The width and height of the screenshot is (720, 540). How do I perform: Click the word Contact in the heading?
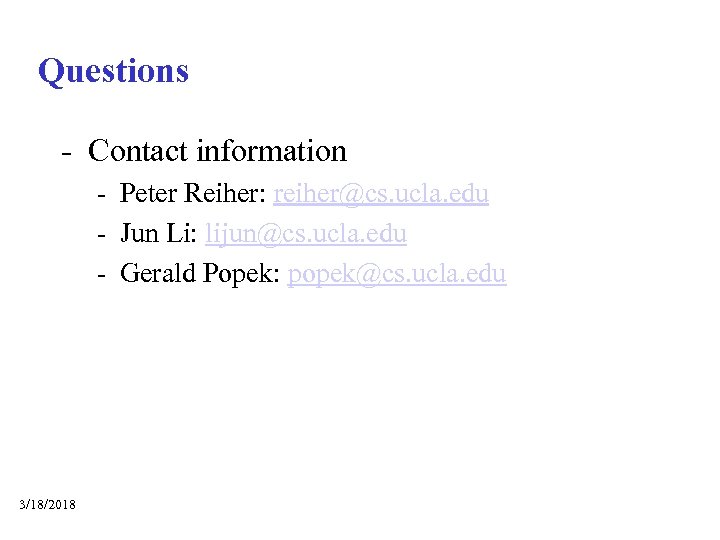[x=138, y=151]
